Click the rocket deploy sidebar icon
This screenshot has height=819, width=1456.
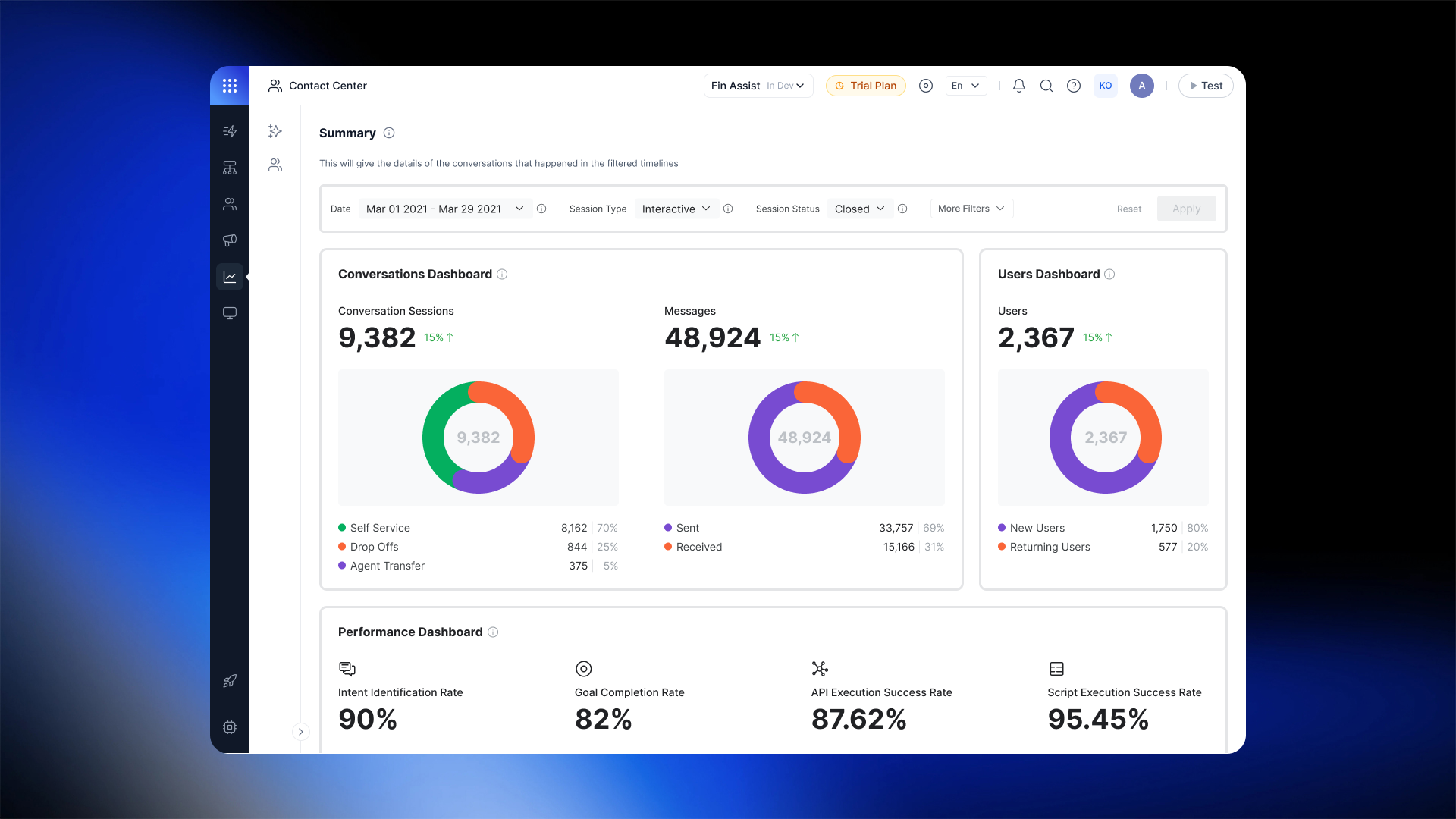230,681
